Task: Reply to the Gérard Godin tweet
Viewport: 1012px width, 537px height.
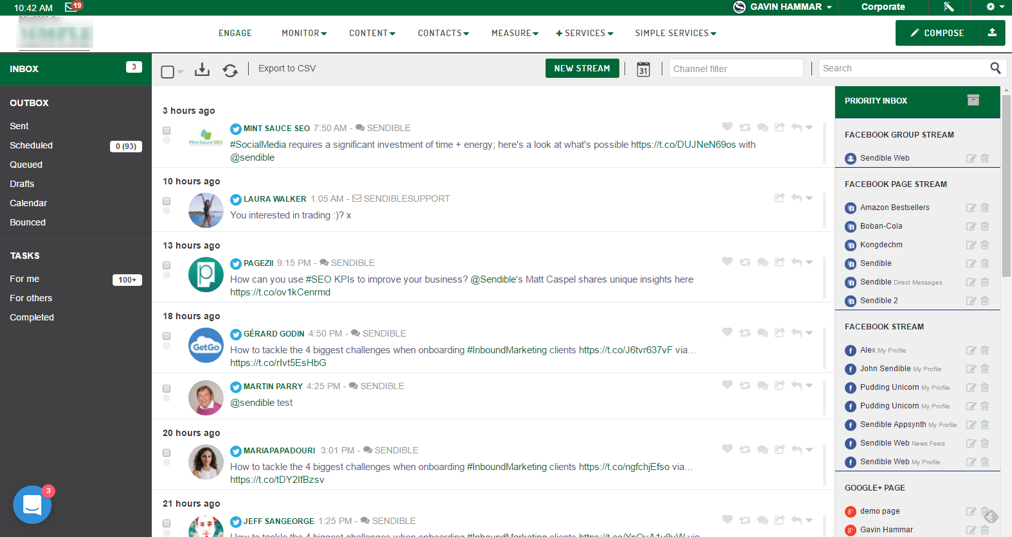Action: click(x=796, y=333)
